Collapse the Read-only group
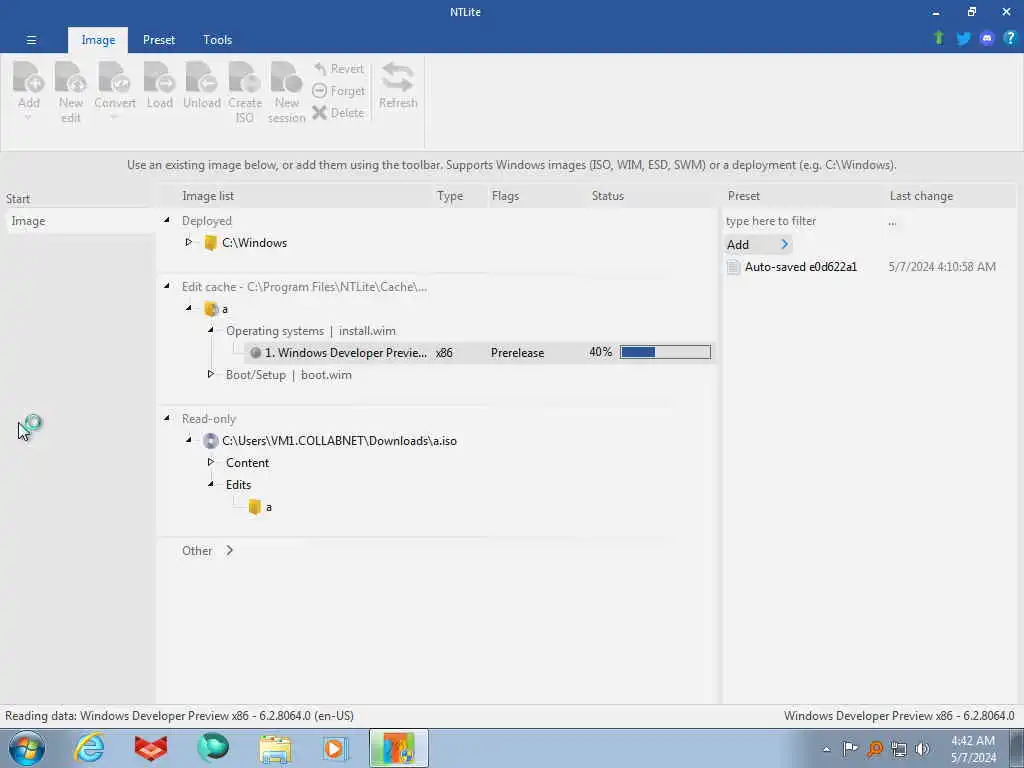The image size is (1024, 768). [167, 418]
